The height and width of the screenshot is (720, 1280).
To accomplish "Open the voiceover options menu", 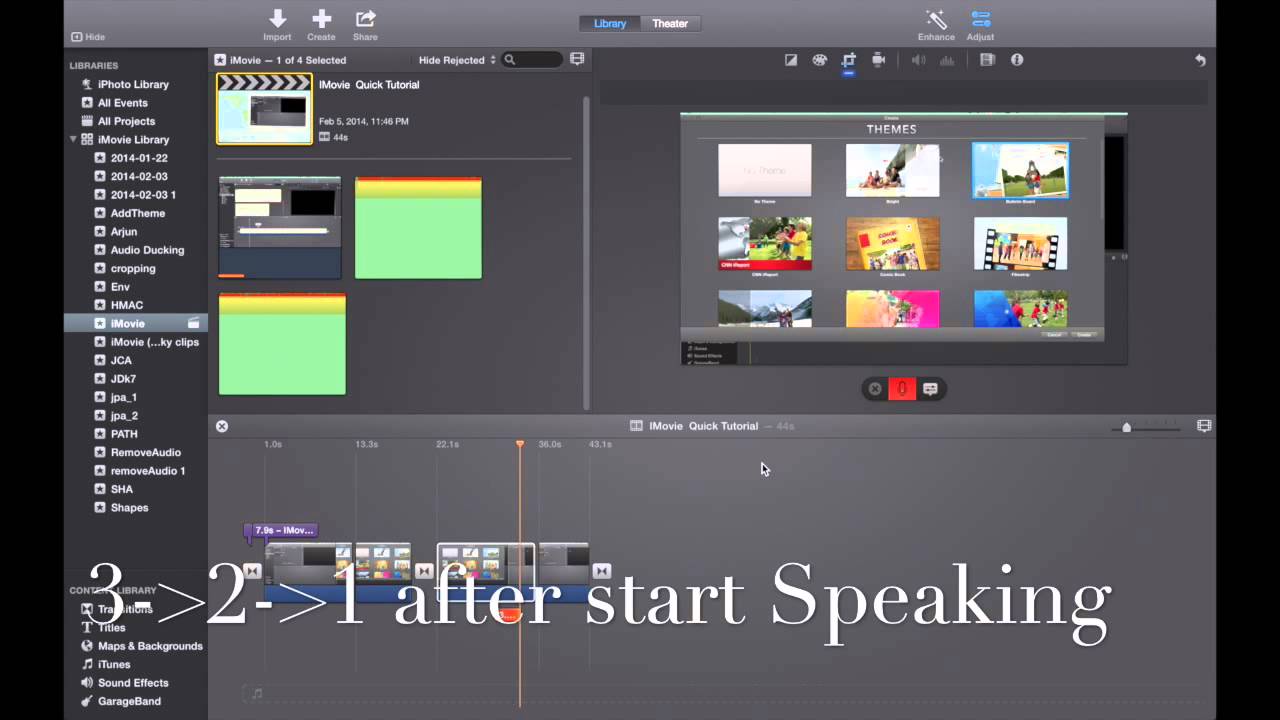I will (x=930, y=389).
